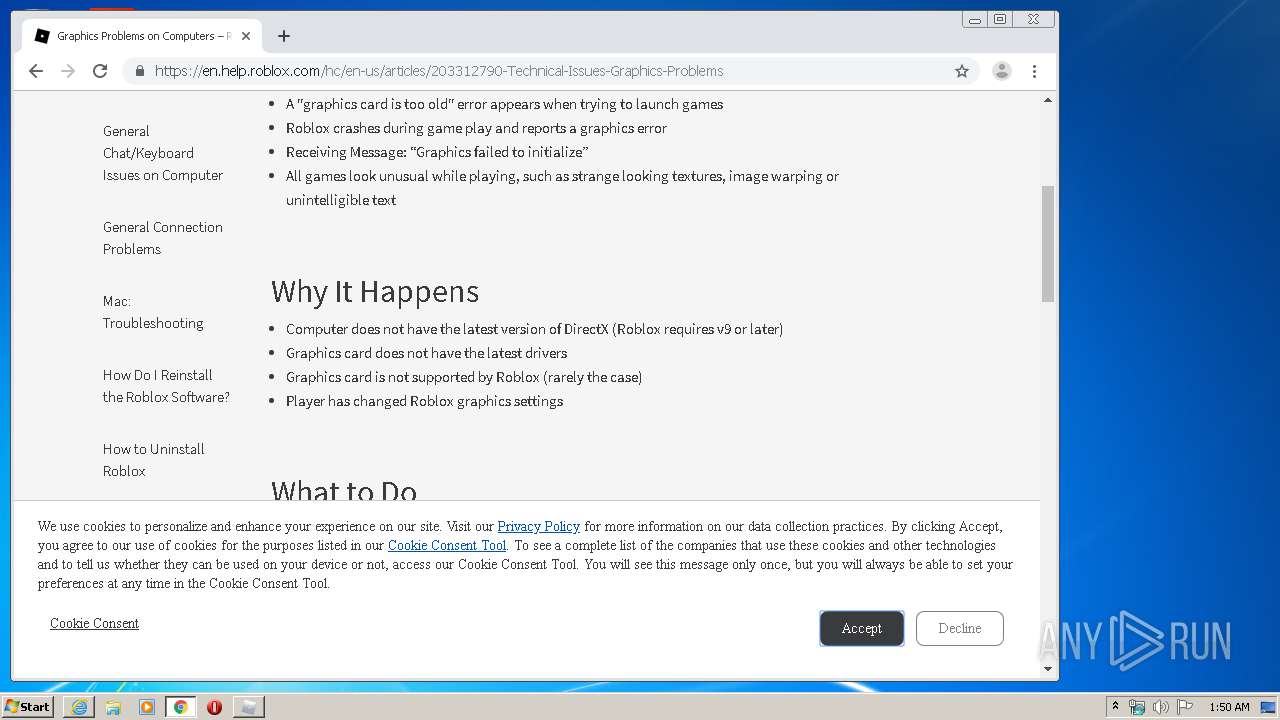
Task: Click text 'graphics card is too old' error line
Action: [504, 104]
